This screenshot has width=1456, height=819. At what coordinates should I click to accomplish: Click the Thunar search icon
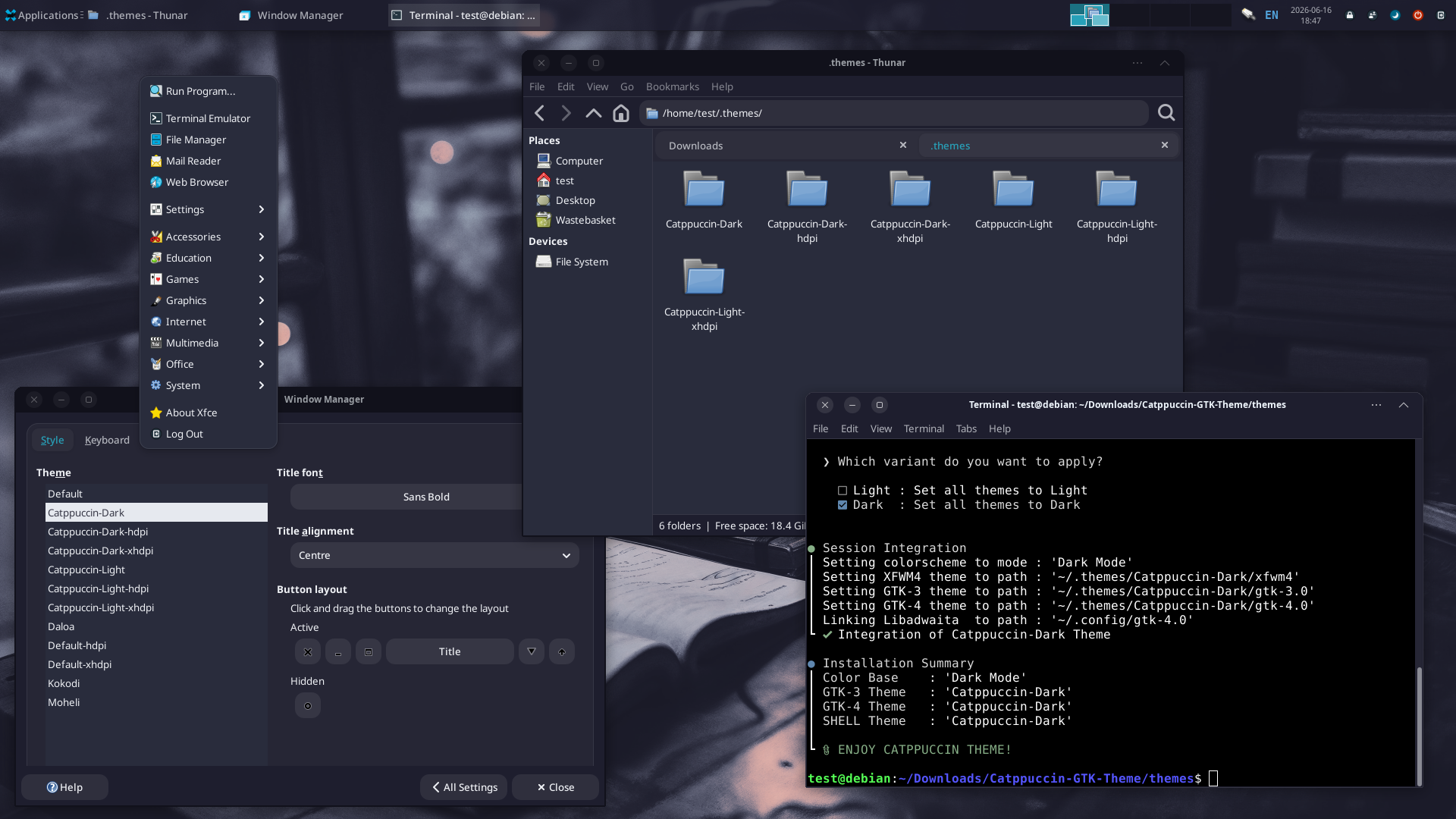tap(1166, 113)
